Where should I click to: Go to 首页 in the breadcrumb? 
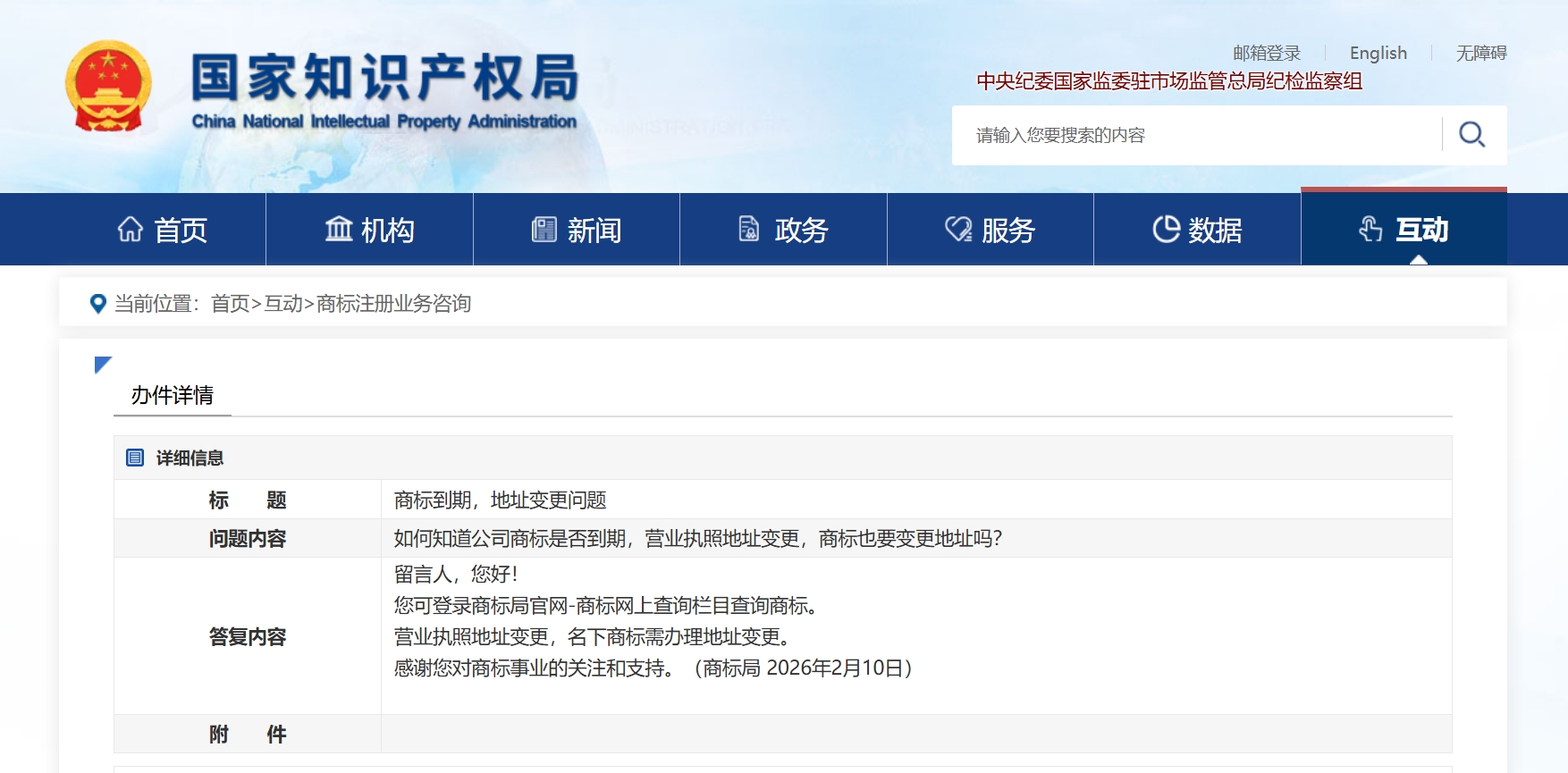click(x=230, y=304)
